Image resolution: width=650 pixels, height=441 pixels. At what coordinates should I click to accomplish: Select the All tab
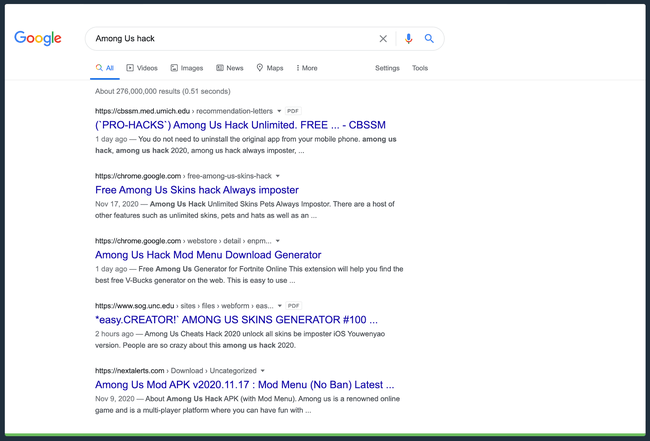click(x=104, y=68)
